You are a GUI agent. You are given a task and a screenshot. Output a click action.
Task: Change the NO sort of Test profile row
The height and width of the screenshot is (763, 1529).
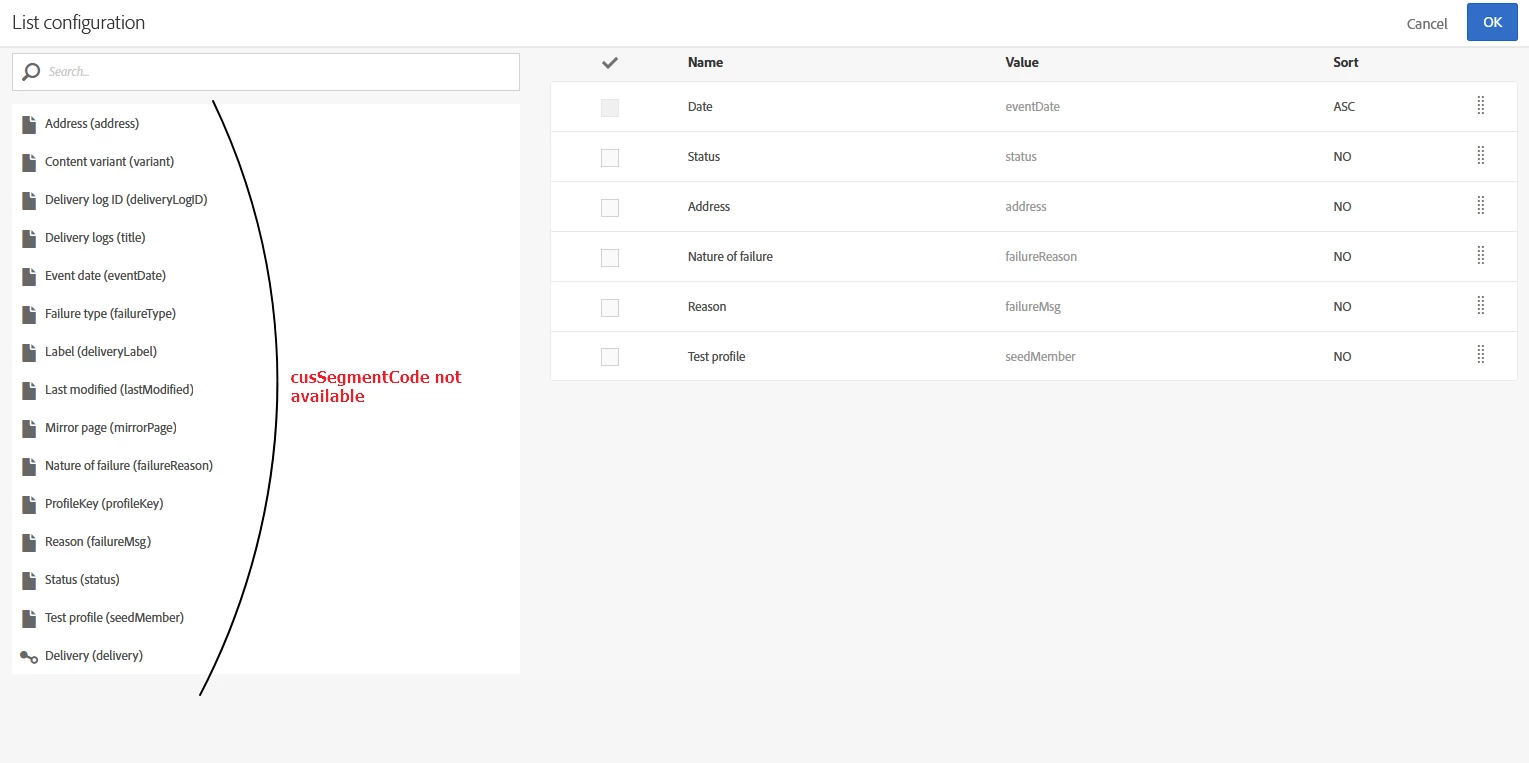(x=1342, y=357)
